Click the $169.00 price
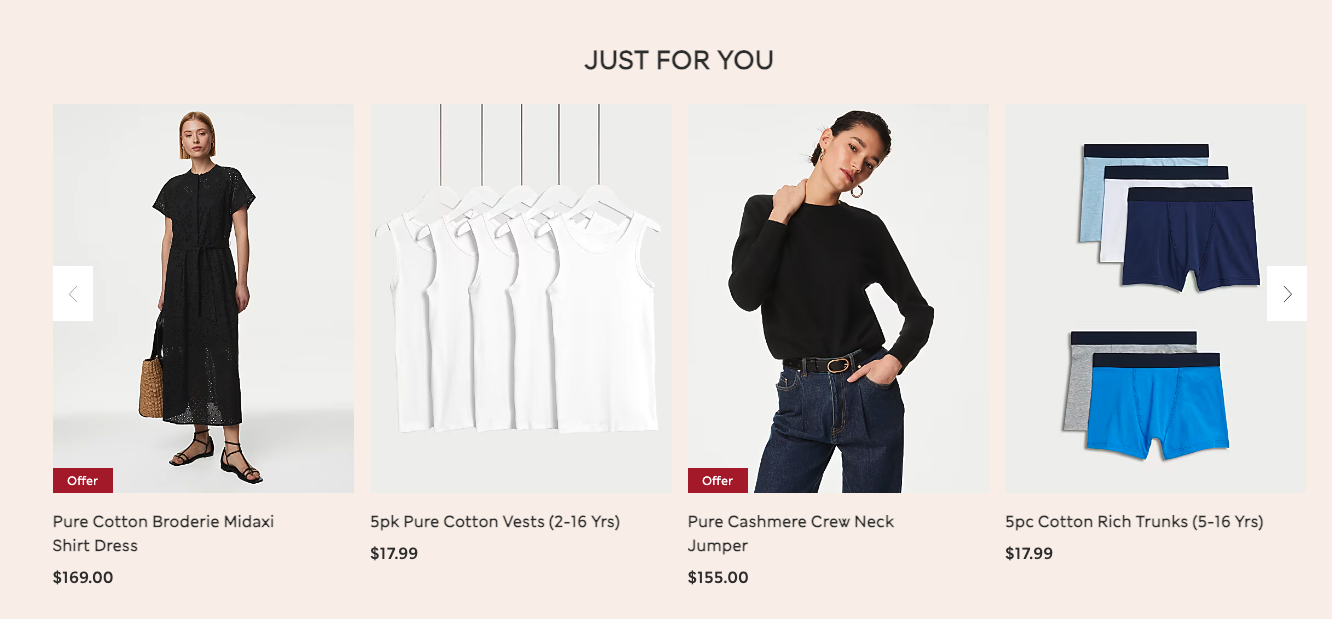The height and width of the screenshot is (619, 1332). coord(83,577)
